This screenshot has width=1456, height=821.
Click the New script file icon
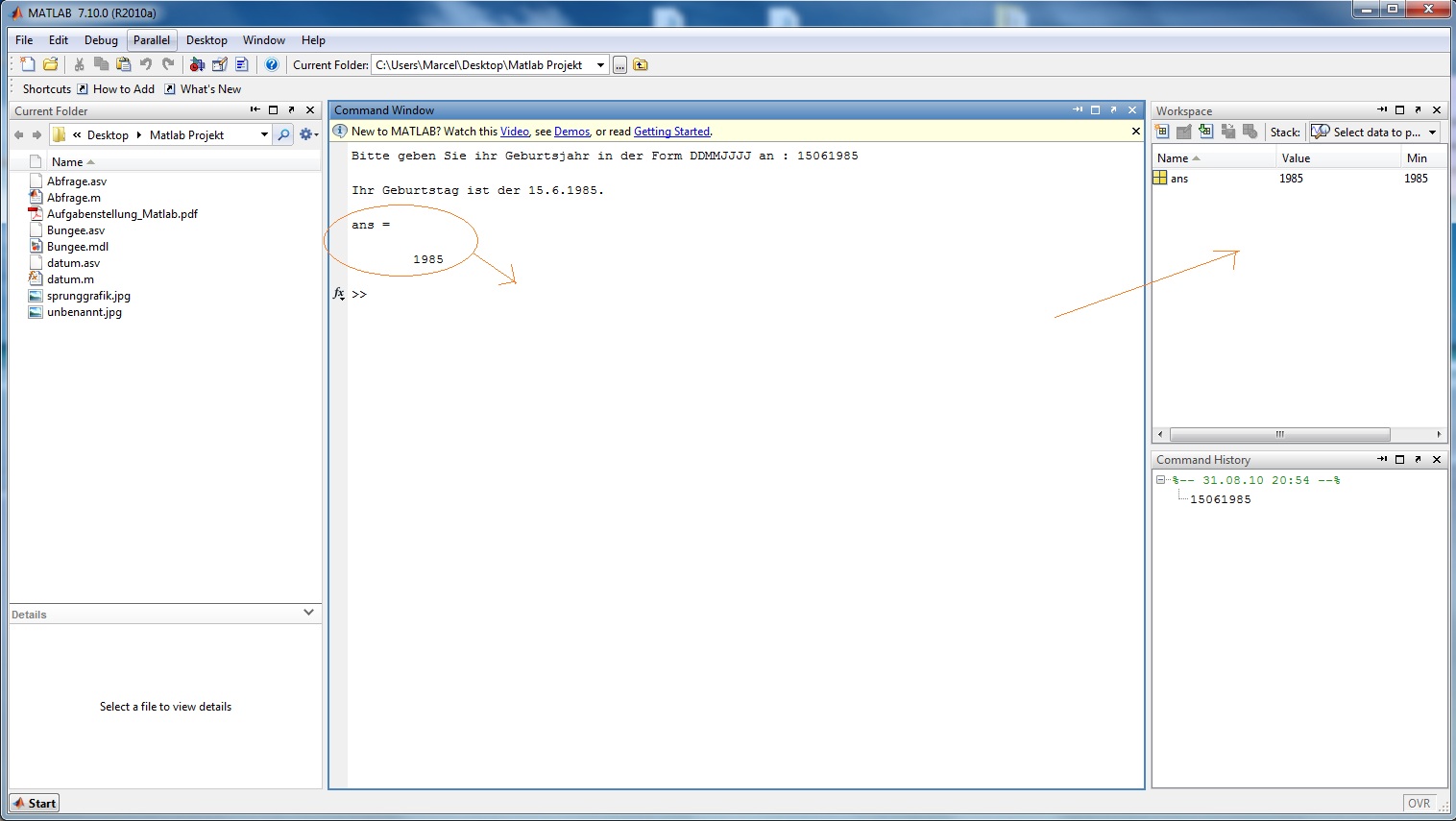(28, 64)
